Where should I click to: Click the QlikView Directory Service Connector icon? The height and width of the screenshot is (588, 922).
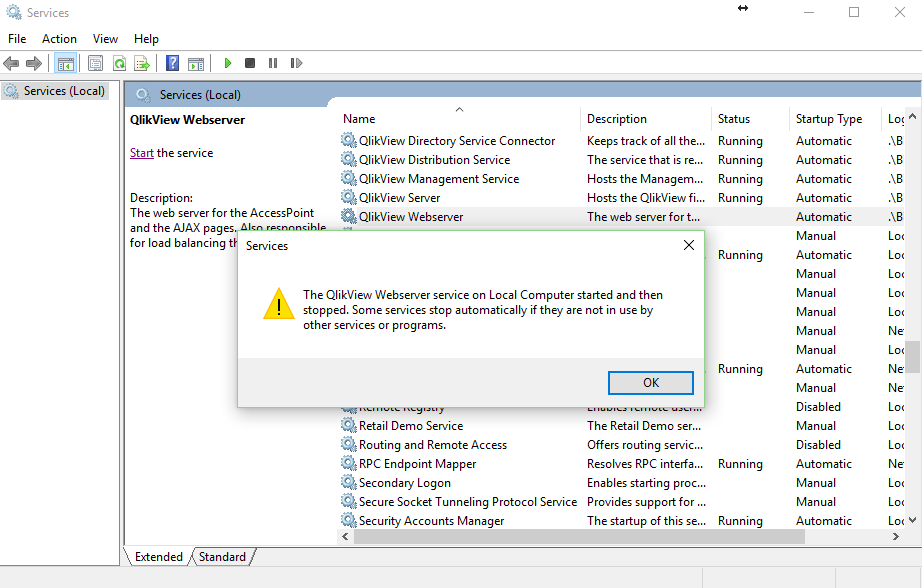349,140
